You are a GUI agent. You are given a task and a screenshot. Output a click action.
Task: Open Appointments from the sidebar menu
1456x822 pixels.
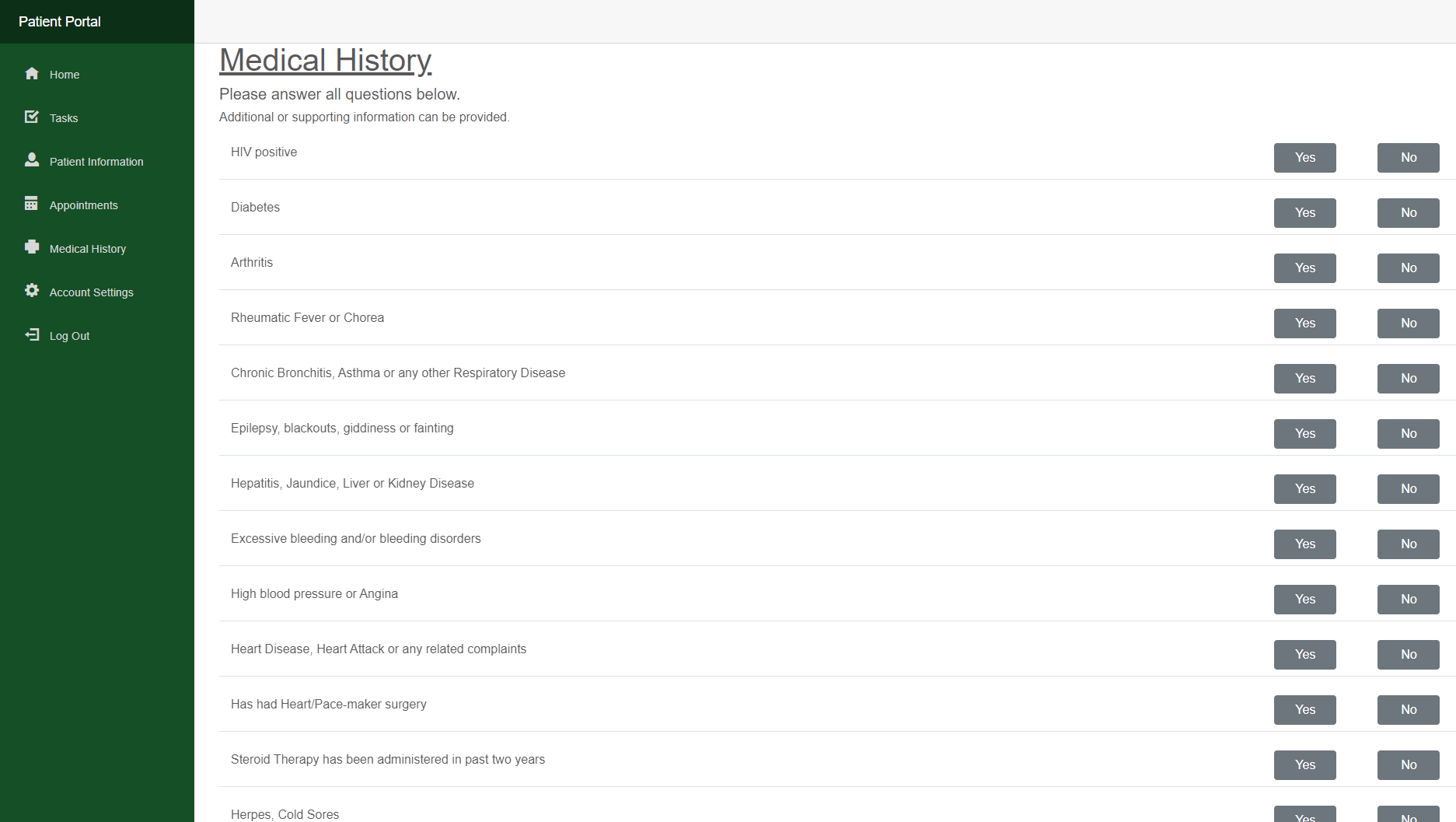pyautogui.click(x=84, y=205)
